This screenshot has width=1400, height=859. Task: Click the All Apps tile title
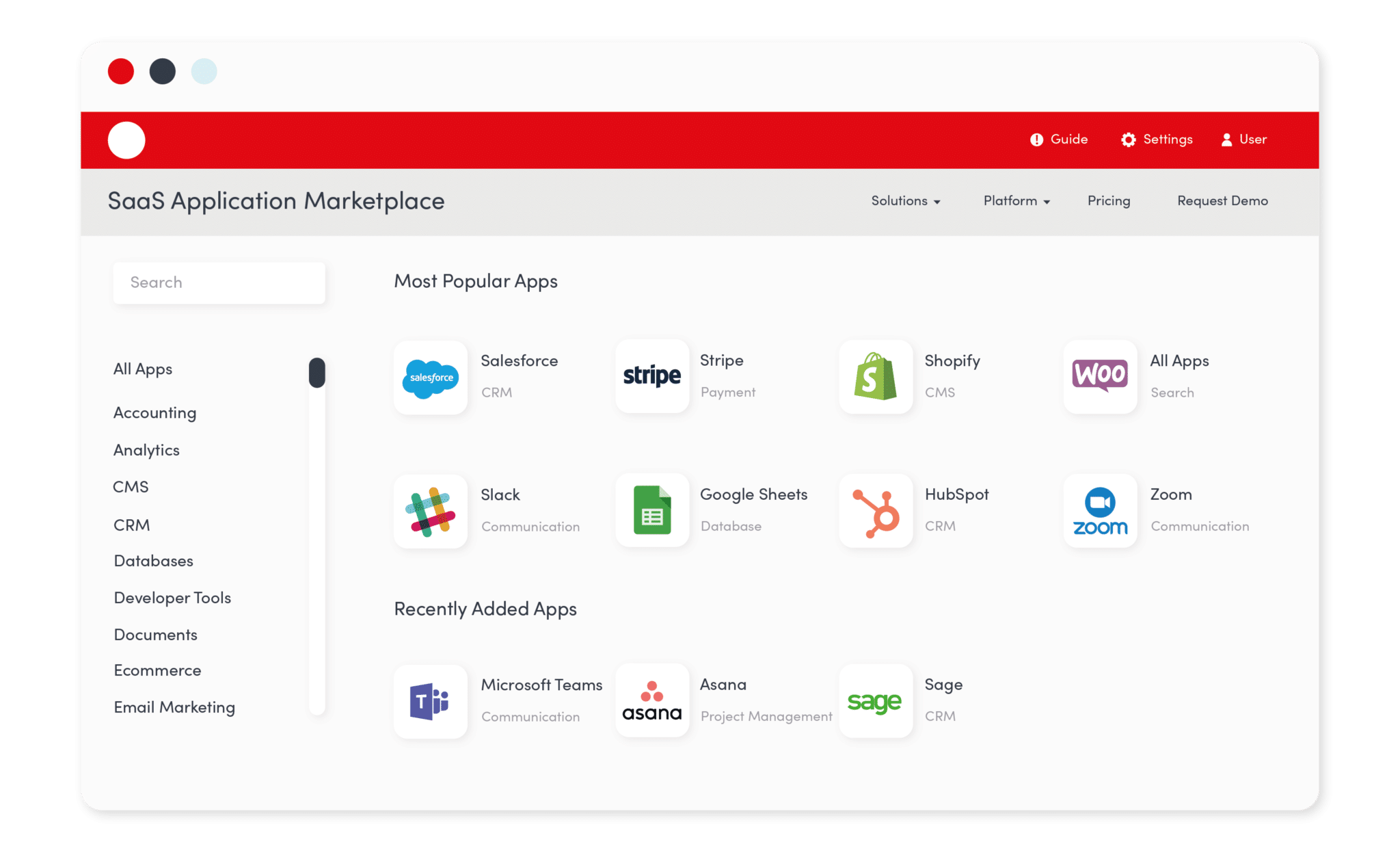pos(1179,361)
